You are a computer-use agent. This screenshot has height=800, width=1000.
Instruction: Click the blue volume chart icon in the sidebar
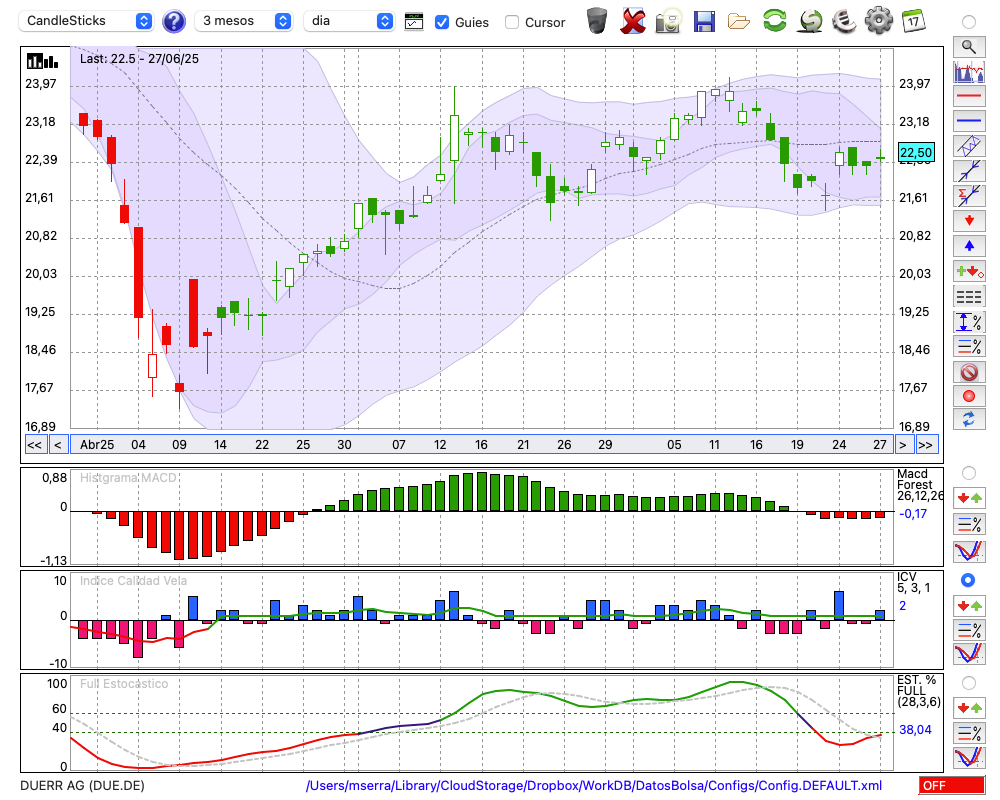[969, 71]
